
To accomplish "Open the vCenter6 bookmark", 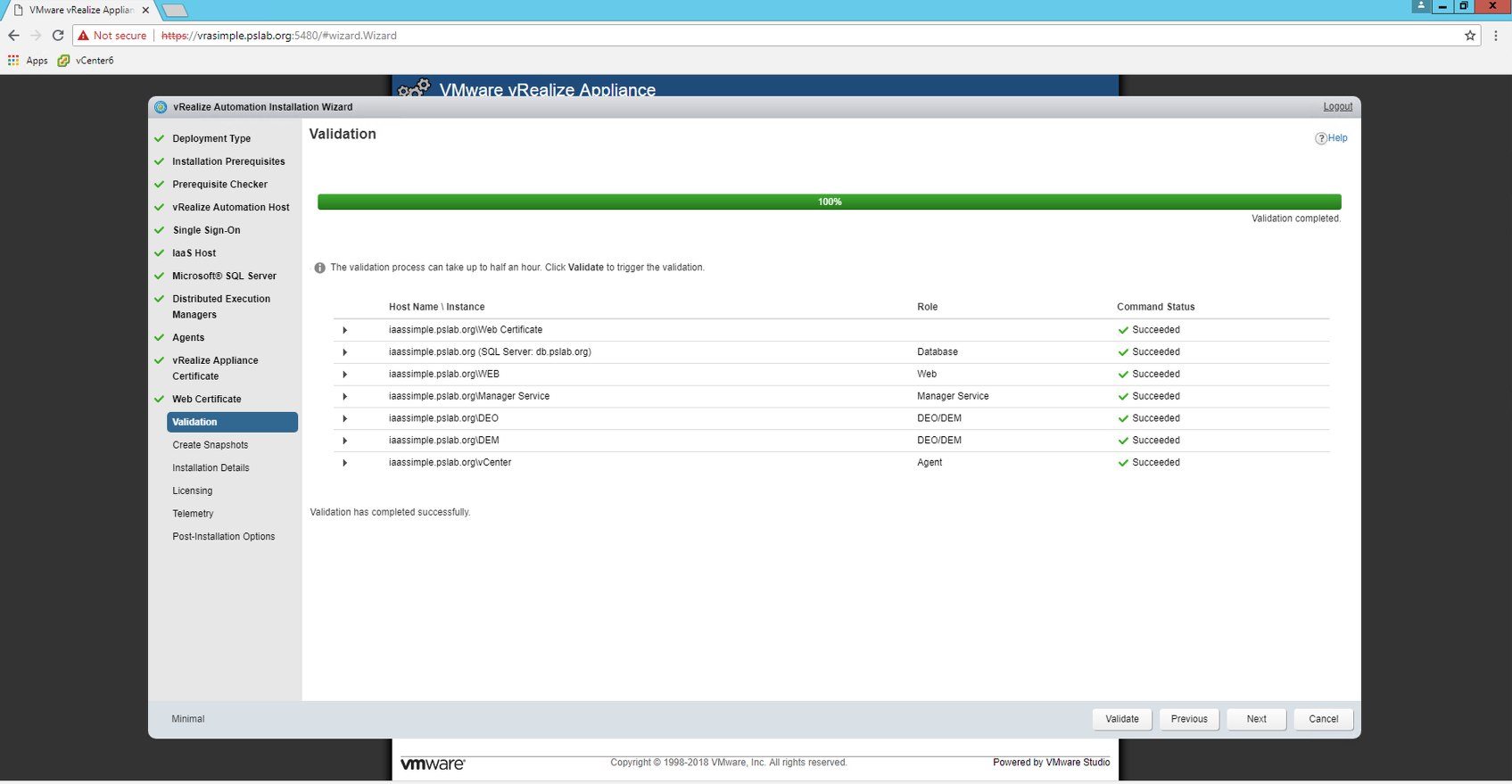I will tap(86, 61).
